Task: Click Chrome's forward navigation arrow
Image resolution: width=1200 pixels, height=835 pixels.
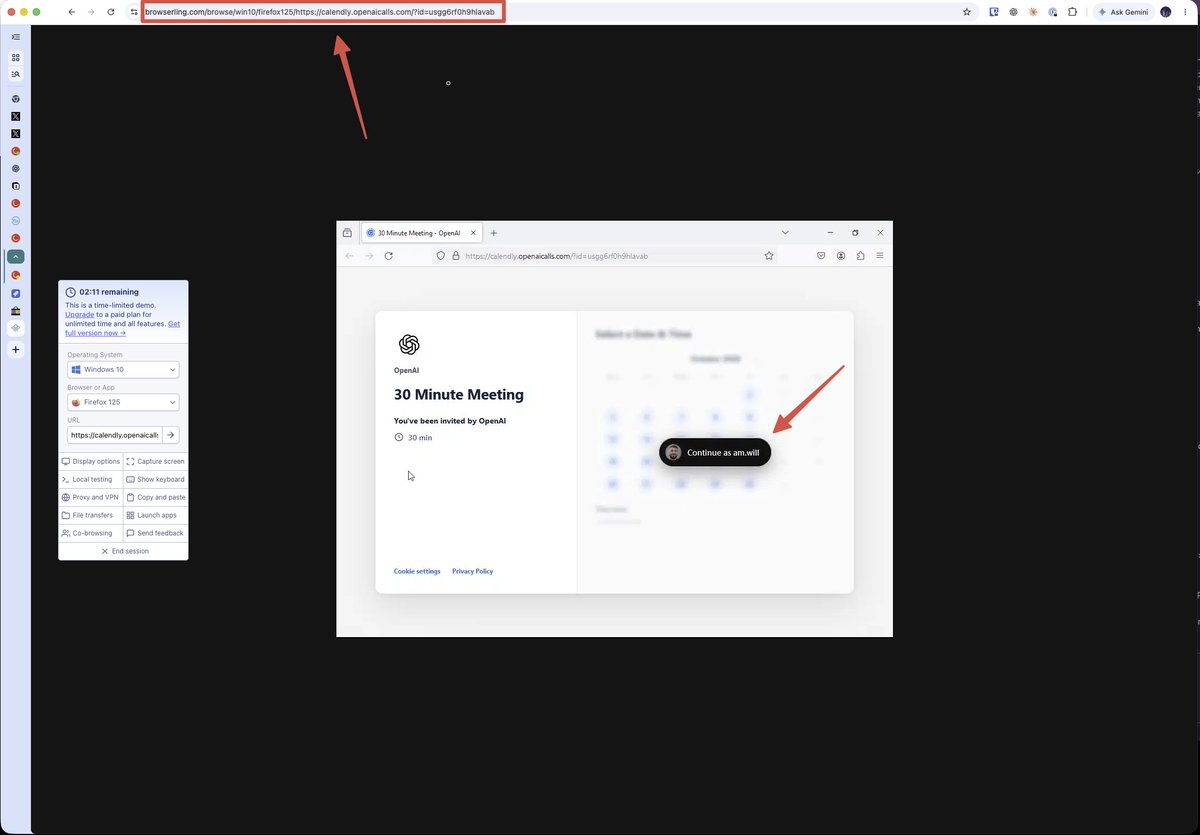Action: coord(91,12)
